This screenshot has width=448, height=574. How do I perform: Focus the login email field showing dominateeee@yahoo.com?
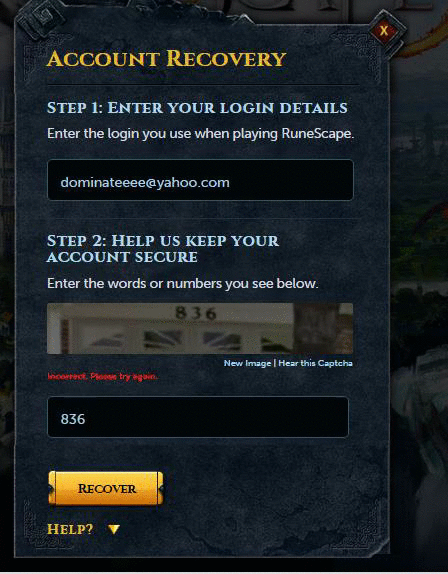click(x=200, y=180)
